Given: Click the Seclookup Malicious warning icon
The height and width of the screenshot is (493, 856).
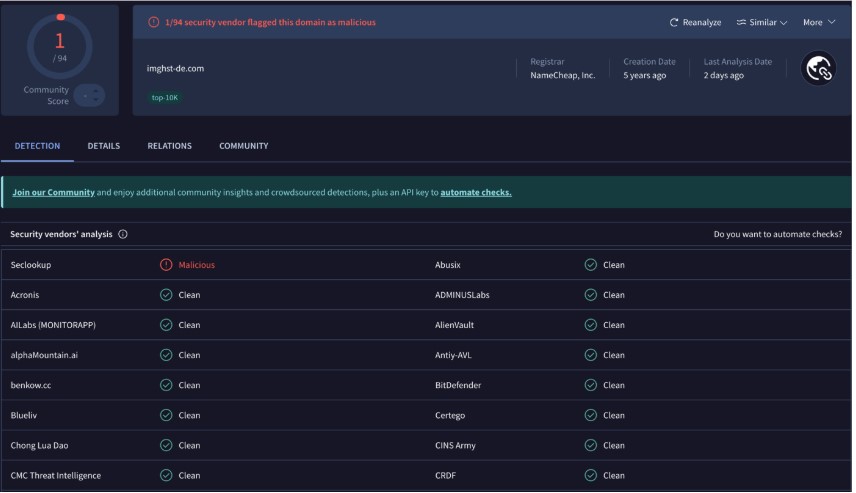Looking at the screenshot, I should [167, 265].
